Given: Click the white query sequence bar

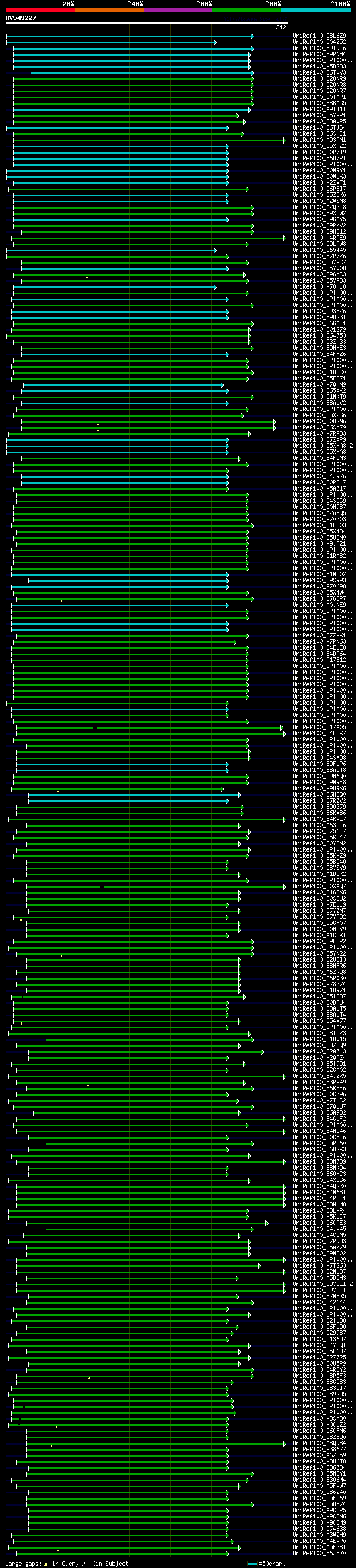Looking at the screenshot, I should 147,23.
